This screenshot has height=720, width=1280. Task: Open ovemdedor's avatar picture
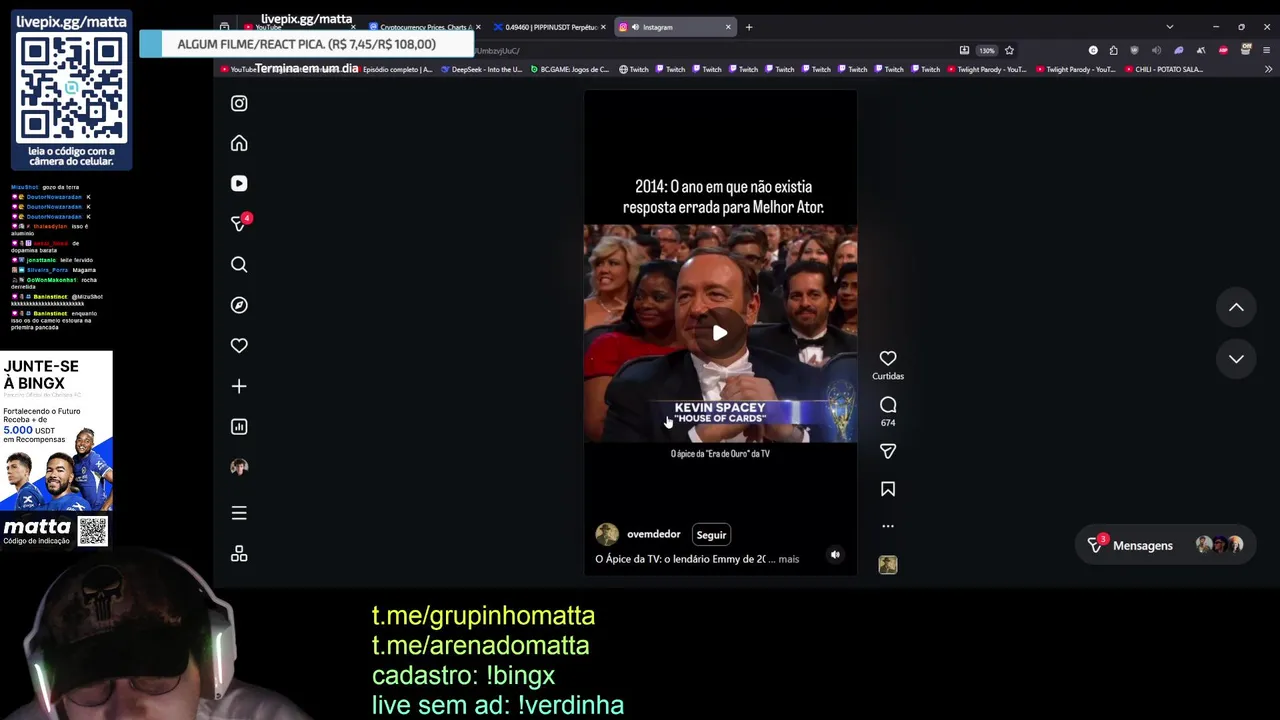click(x=606, y=534)
